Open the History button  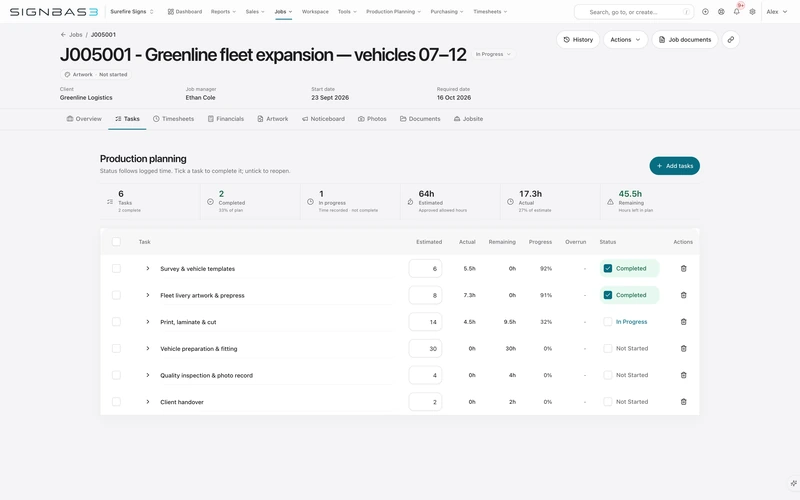[x=578, y=39]
